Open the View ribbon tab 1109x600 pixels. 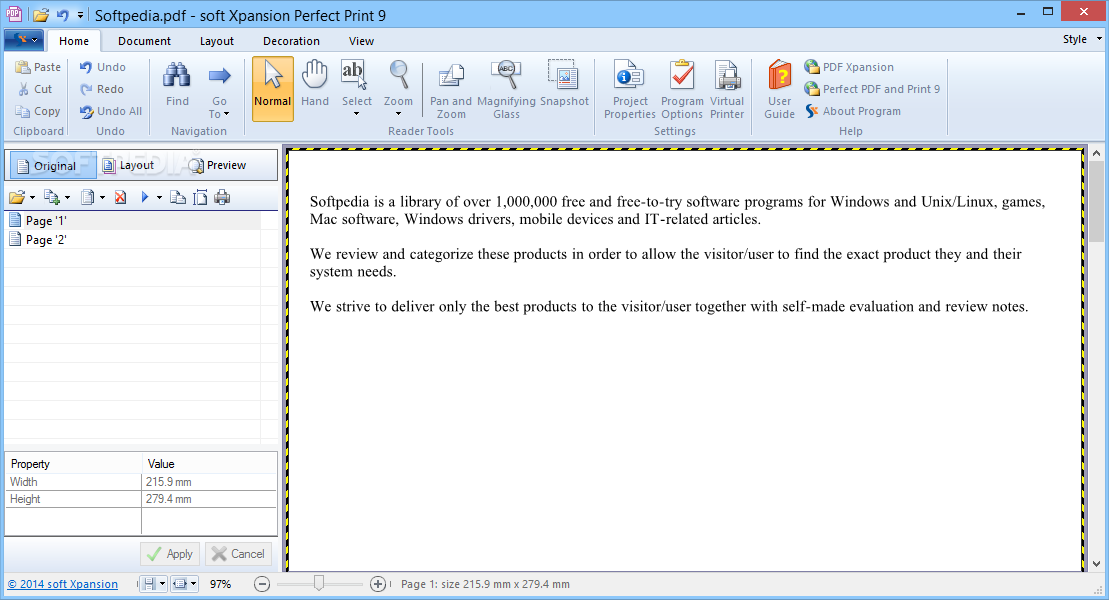pos(361,41)
